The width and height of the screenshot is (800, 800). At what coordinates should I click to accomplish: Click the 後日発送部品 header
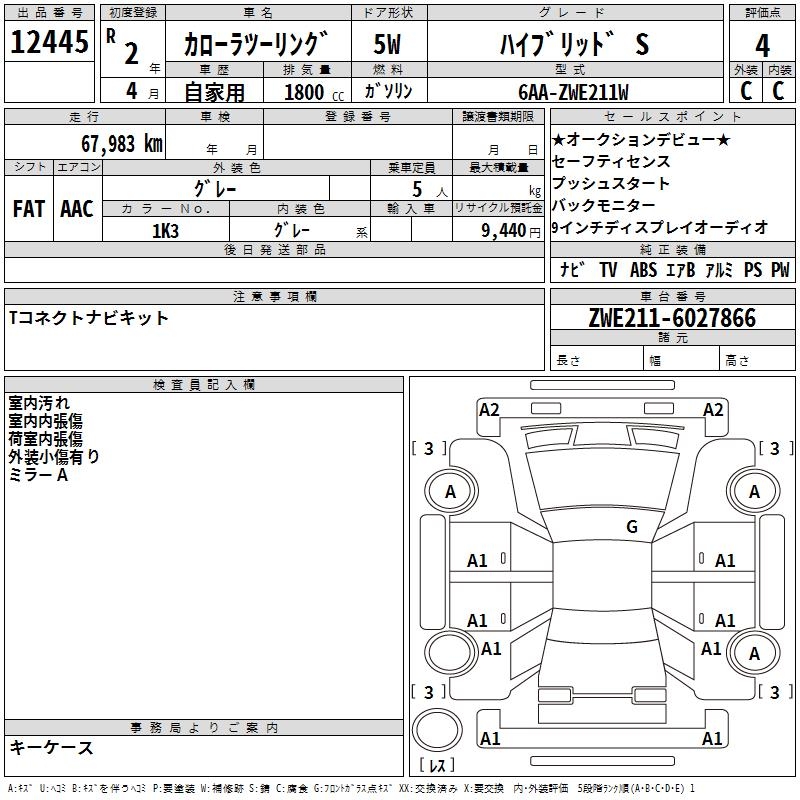(x=274, y=249)
